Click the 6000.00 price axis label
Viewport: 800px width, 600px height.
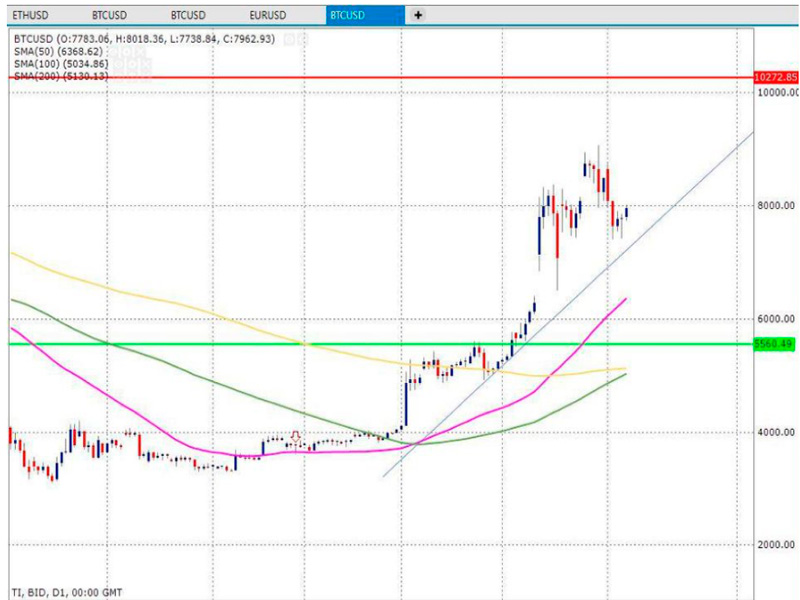pyautogui.click(x=776, y=319)
